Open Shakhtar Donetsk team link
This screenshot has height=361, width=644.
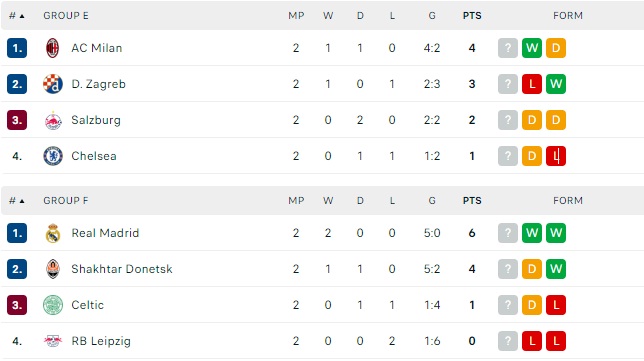[x=122, y=269]
